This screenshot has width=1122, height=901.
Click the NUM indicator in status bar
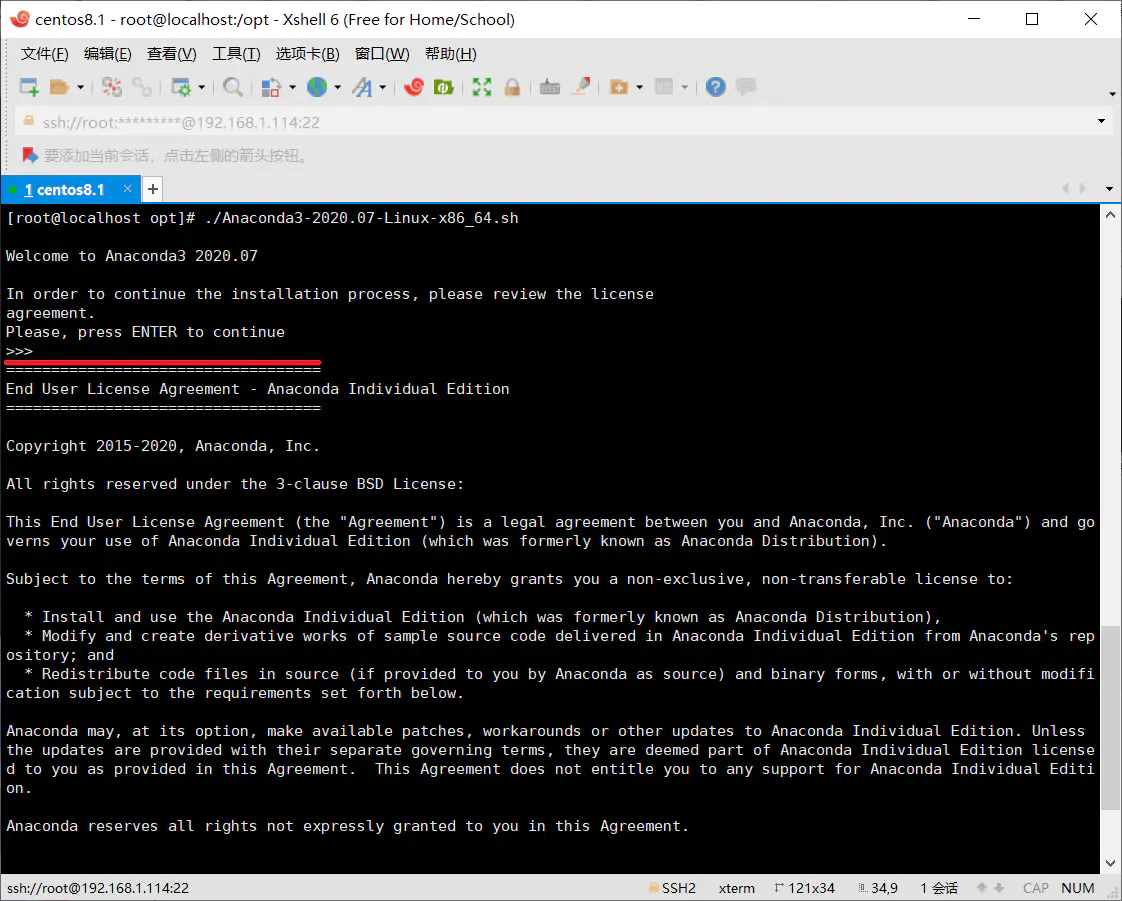(x=1078, y=888)
